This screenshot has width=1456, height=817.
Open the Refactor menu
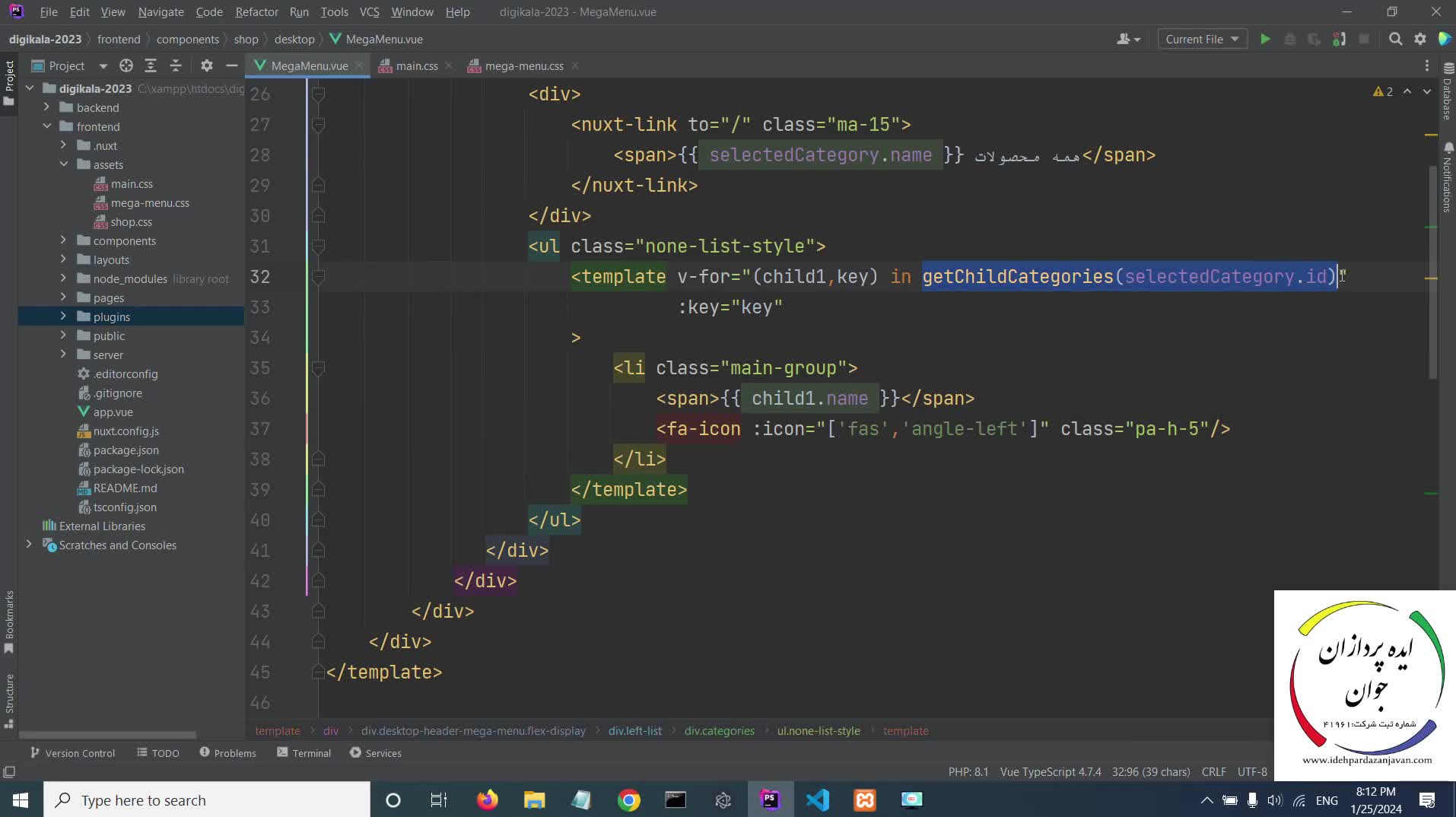tap(256, 11)
